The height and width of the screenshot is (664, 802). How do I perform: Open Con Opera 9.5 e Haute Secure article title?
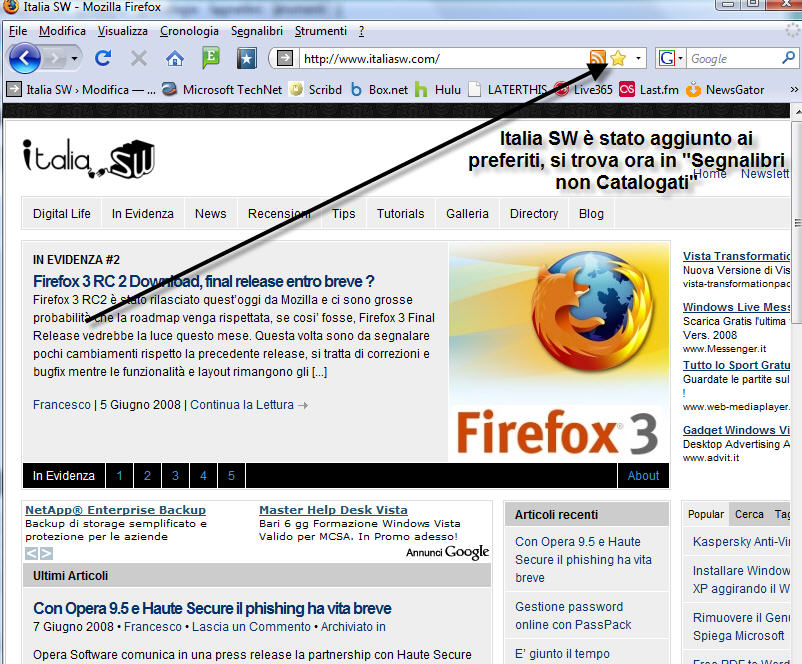point(212,609)
